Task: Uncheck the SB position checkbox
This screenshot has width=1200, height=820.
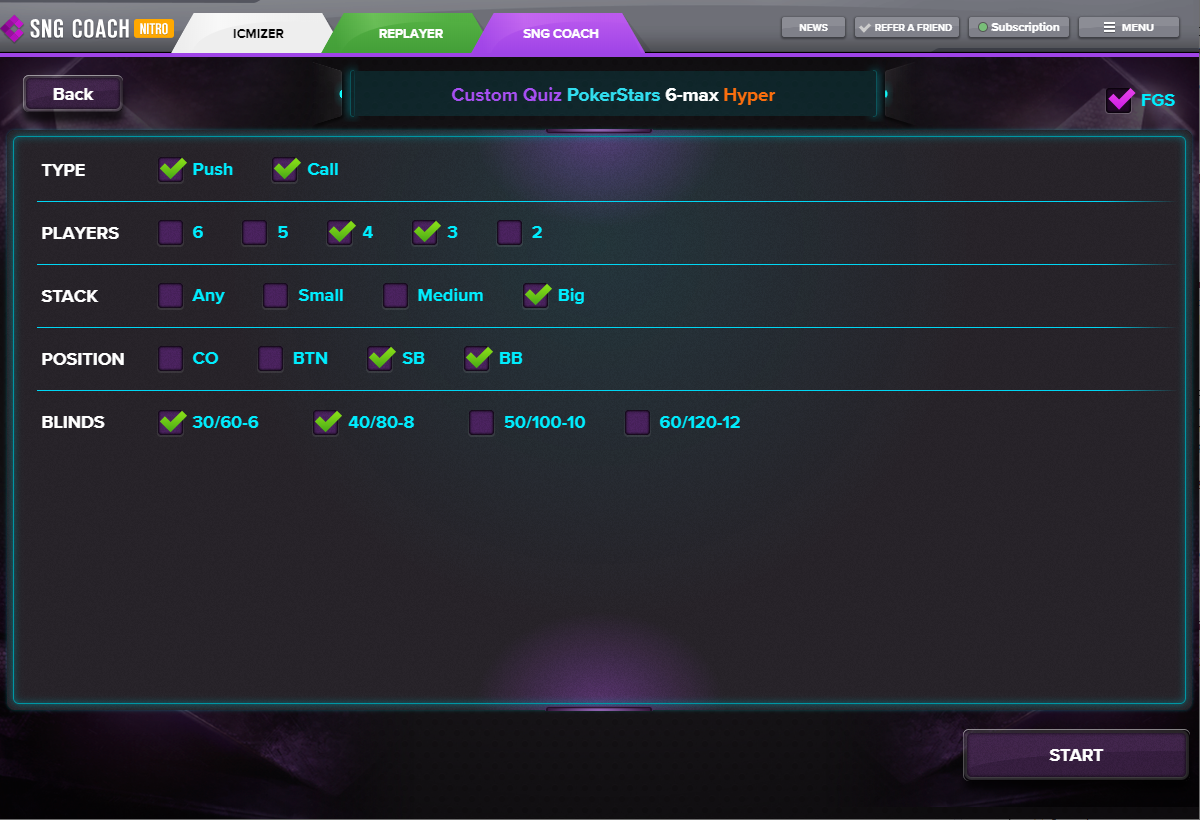Action: pos(381,359)
